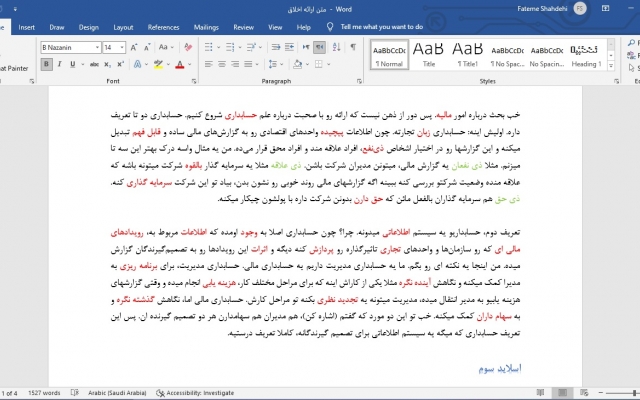The image size is (640, 400).
Task: Open Shading paint bucket color
Action: pyautogui.click(x=298, y=64)
